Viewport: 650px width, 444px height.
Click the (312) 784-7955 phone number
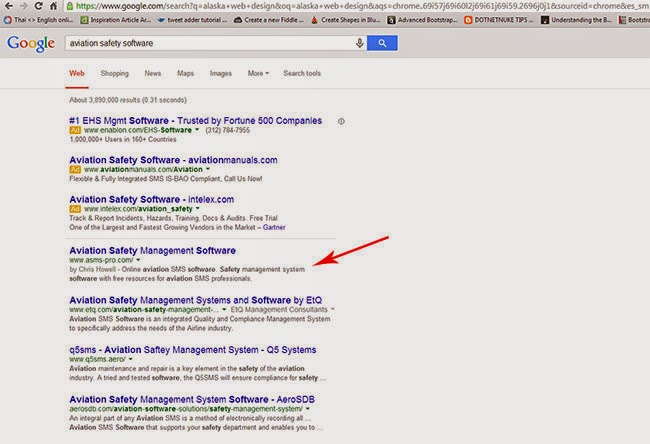(x=228, y=130)
